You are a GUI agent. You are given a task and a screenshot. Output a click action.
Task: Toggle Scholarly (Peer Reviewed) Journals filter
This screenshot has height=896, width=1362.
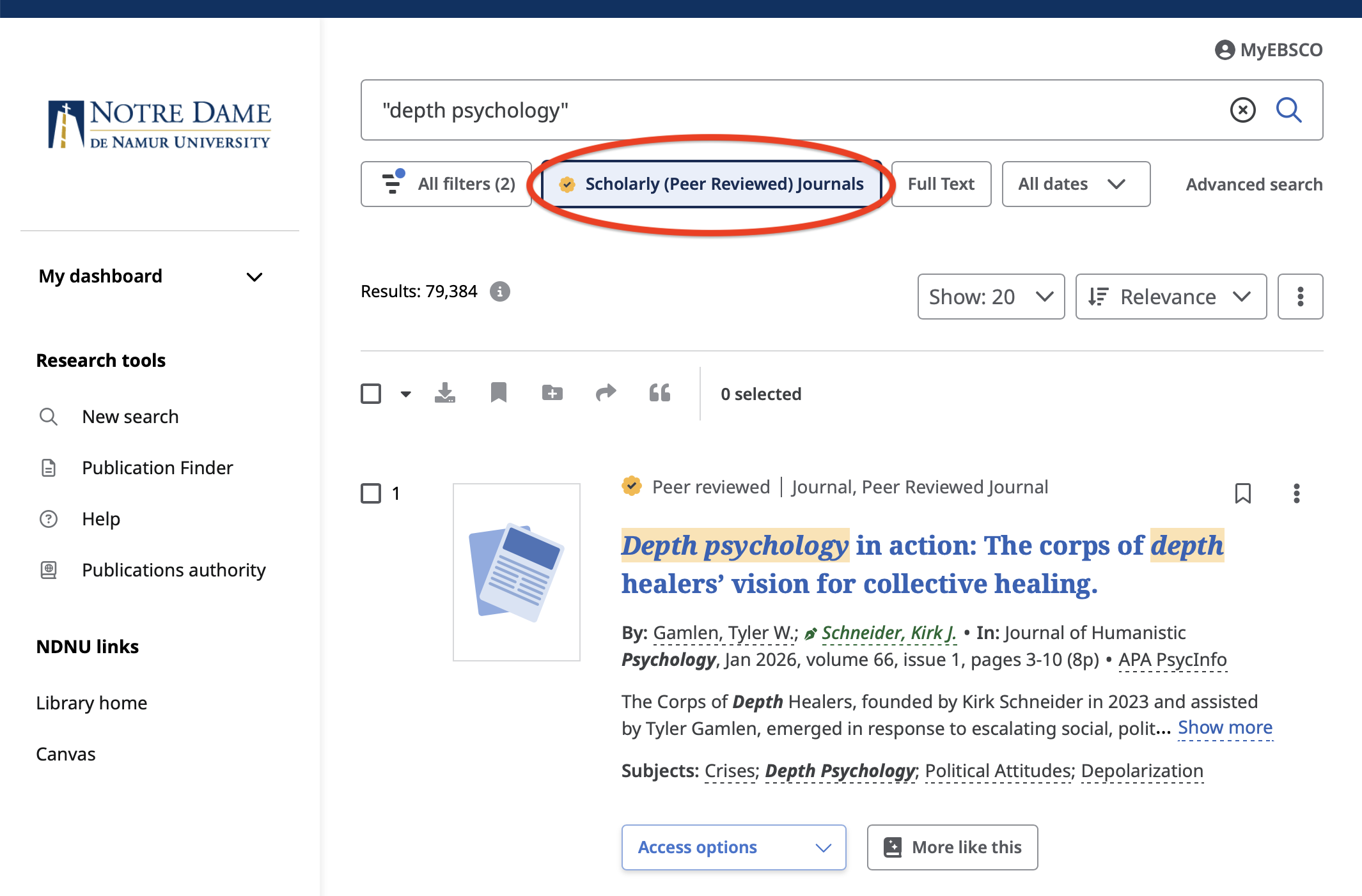pos(712,184)
